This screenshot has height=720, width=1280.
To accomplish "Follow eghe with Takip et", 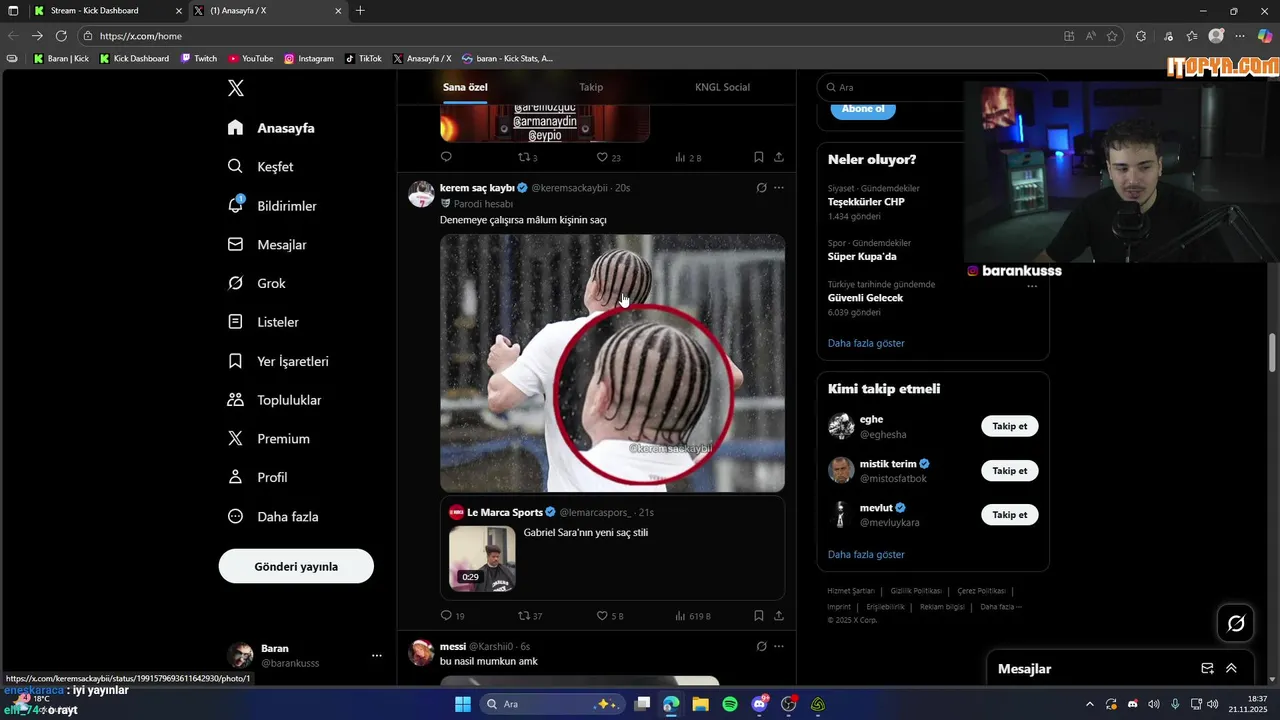I will pos(1010,426).
